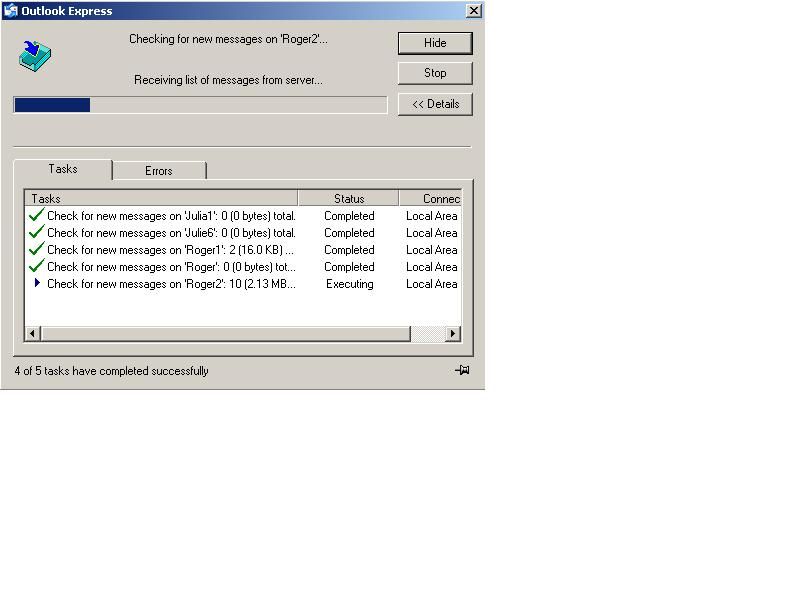Click the Status column header

click(349, 198)
